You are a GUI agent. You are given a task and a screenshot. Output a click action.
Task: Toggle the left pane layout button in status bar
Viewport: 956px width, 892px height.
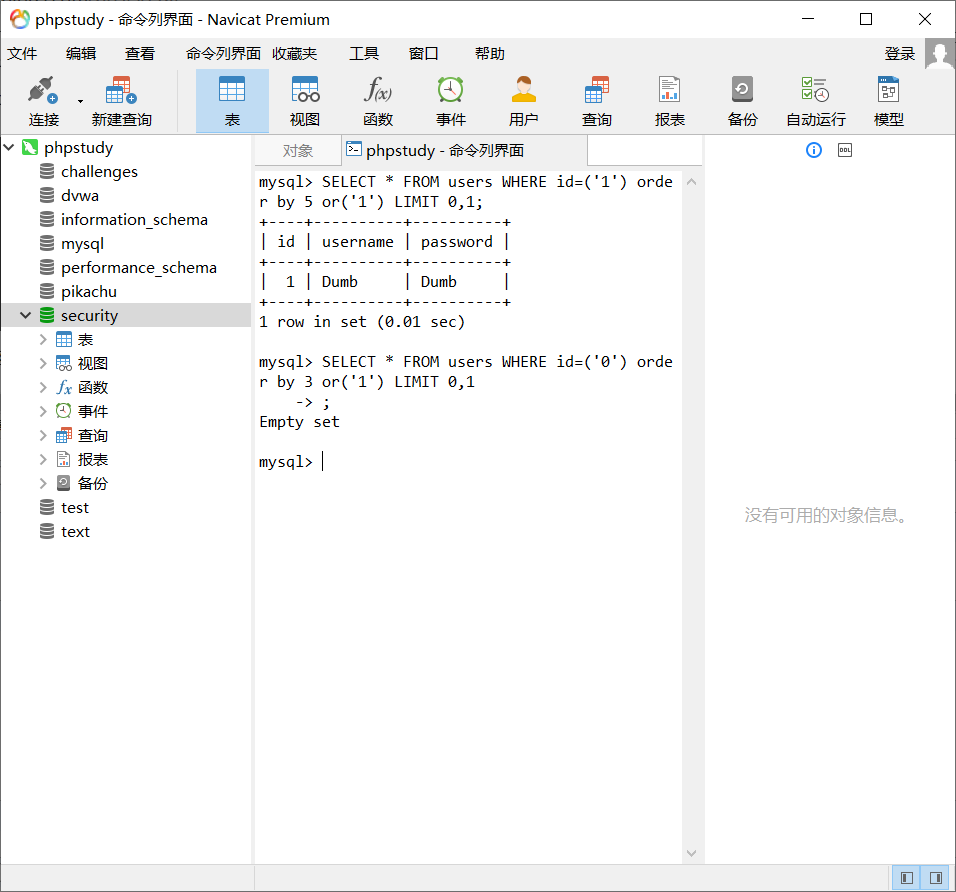click(x=907, y=878)
